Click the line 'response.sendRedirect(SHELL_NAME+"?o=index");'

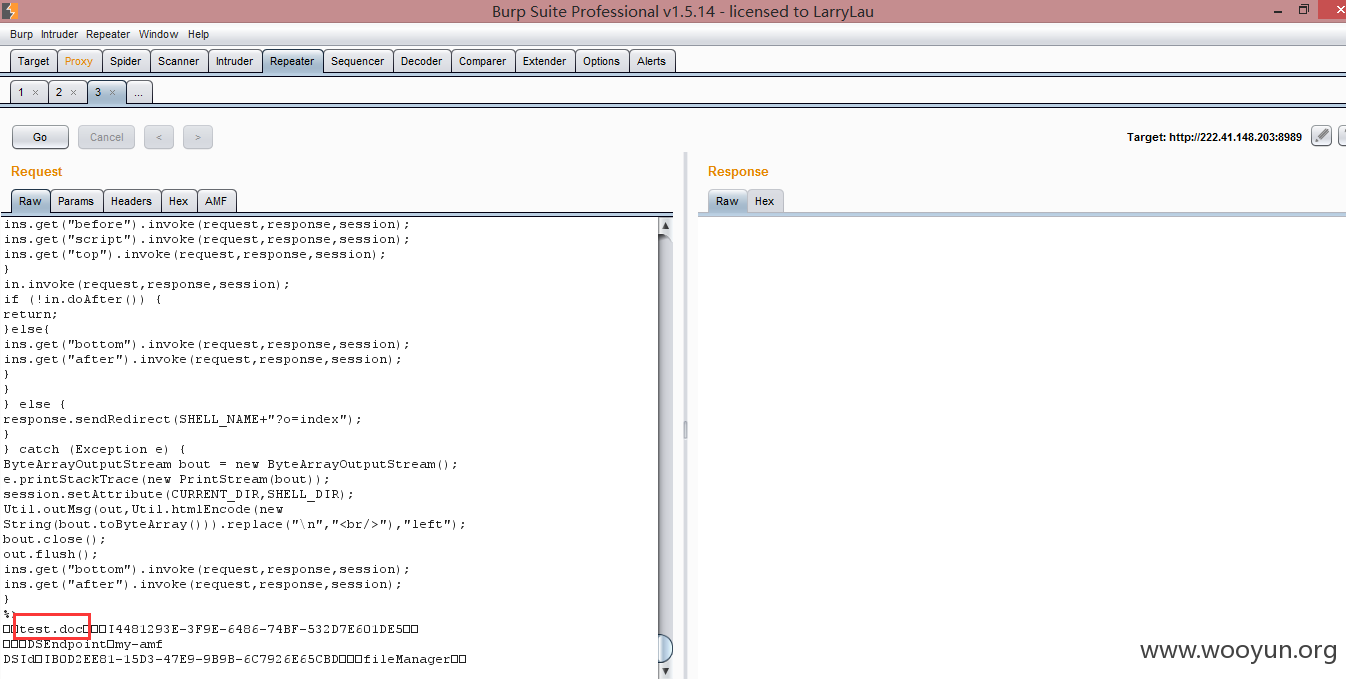(x=183, y=419)
